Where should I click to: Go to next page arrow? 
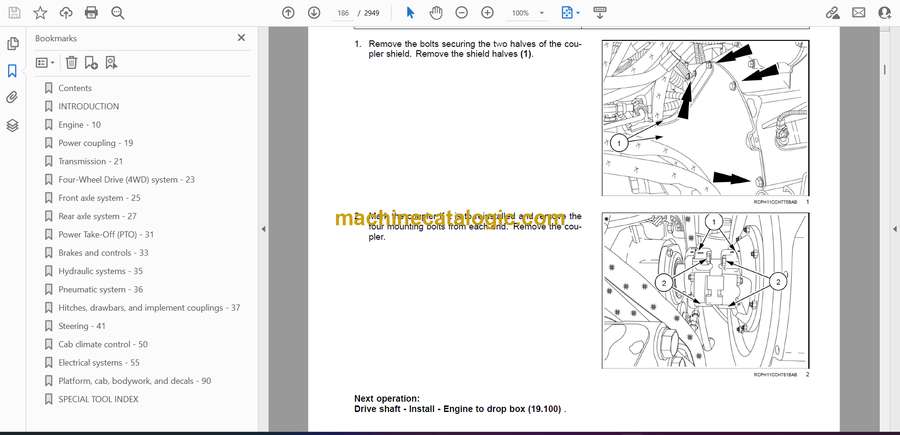click(314, 13)
